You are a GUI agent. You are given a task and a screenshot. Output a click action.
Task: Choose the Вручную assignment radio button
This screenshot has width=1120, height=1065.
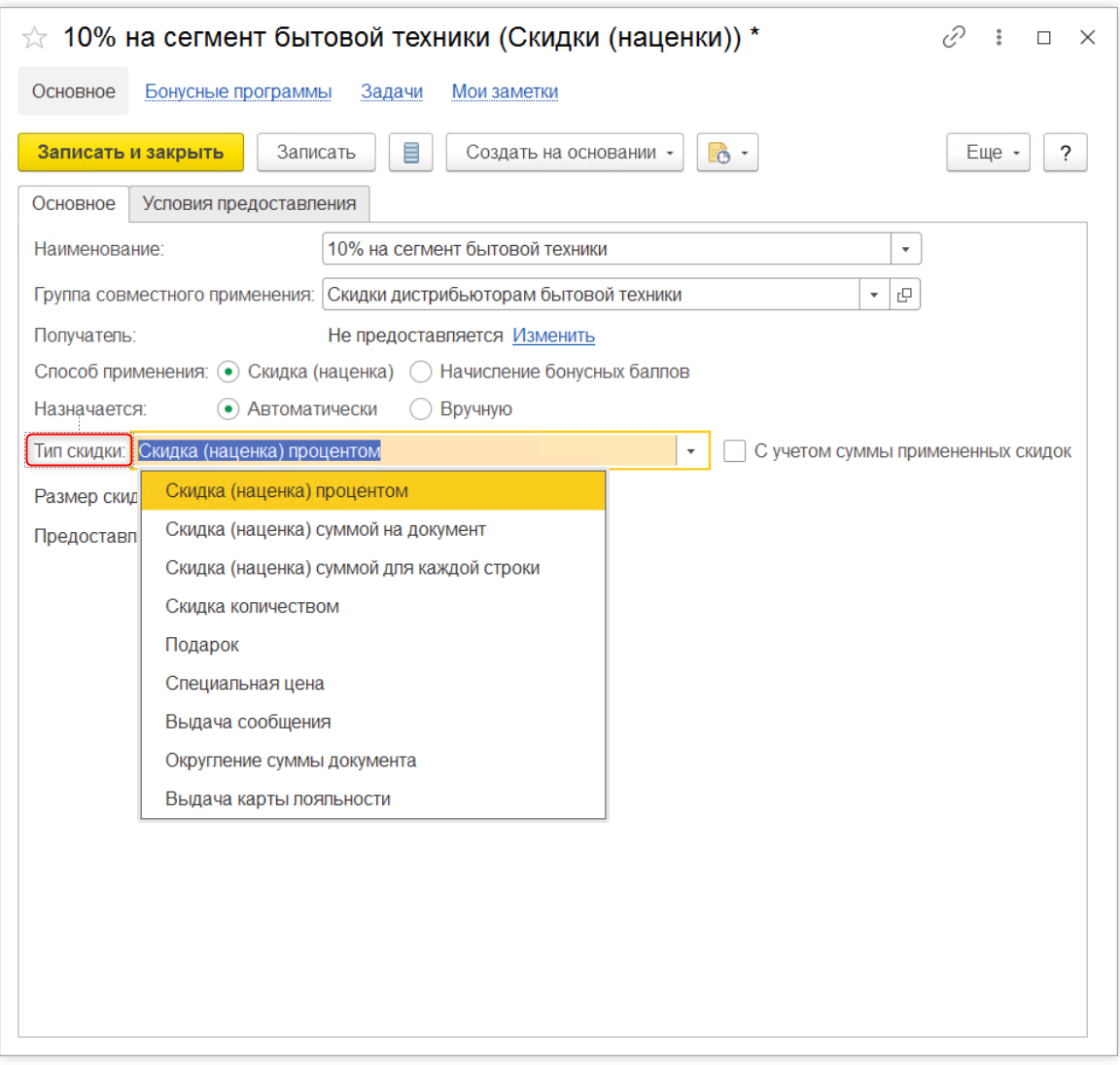[421, 409]
